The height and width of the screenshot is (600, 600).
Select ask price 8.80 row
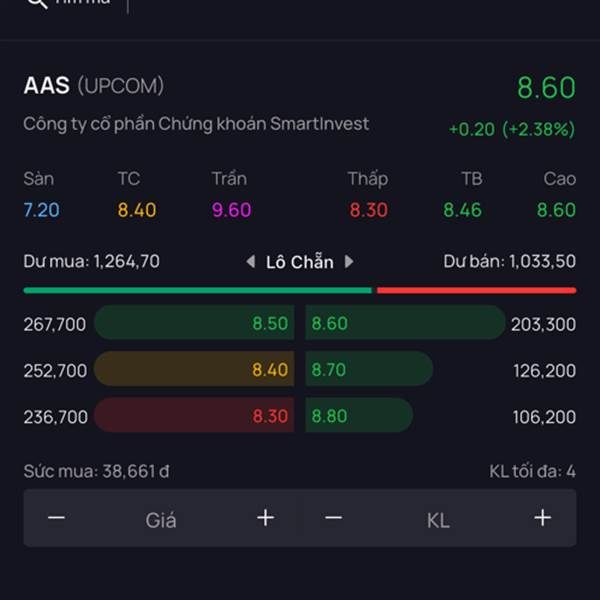point(359,416)
